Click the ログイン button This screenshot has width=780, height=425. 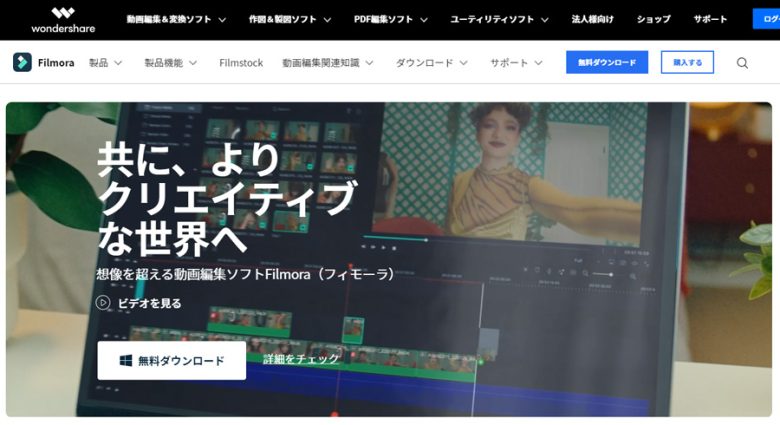tap(766, 19)
